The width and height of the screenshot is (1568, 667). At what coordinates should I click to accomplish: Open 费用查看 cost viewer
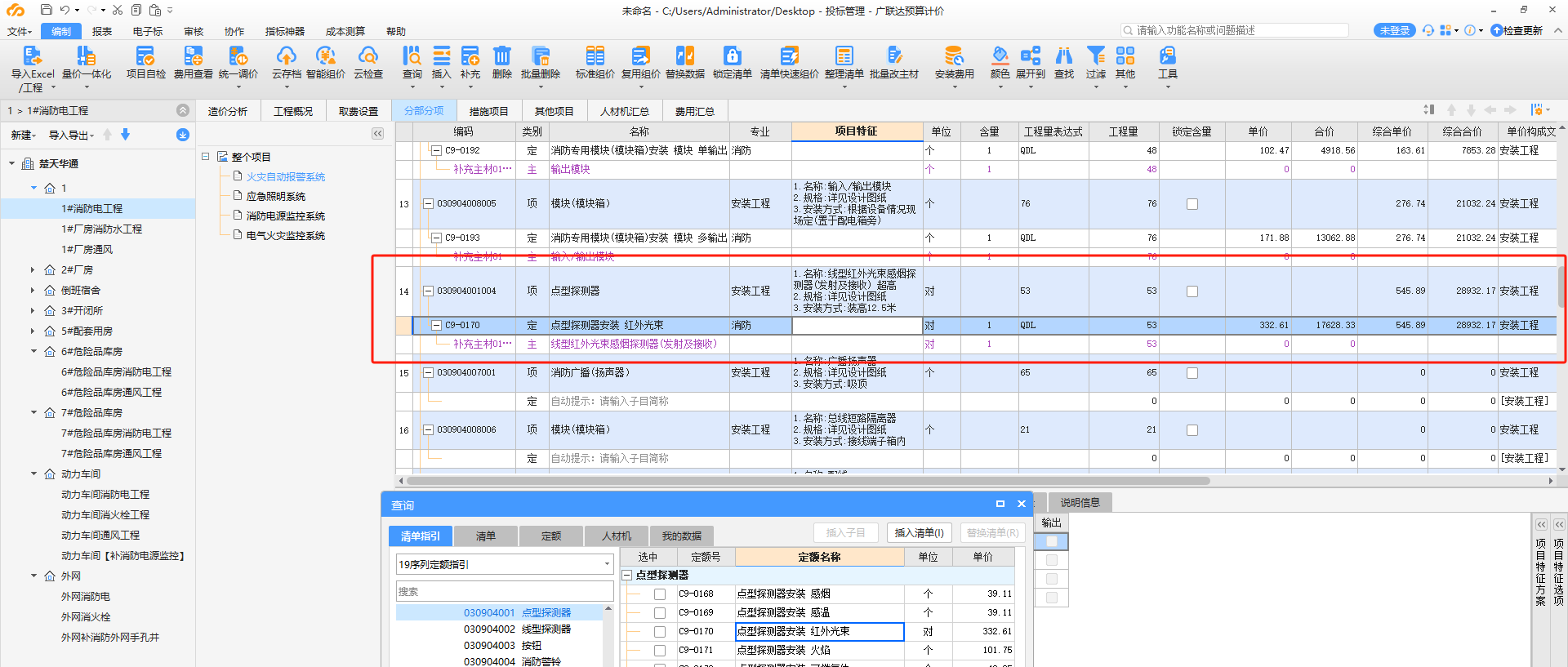click(193, 63)
